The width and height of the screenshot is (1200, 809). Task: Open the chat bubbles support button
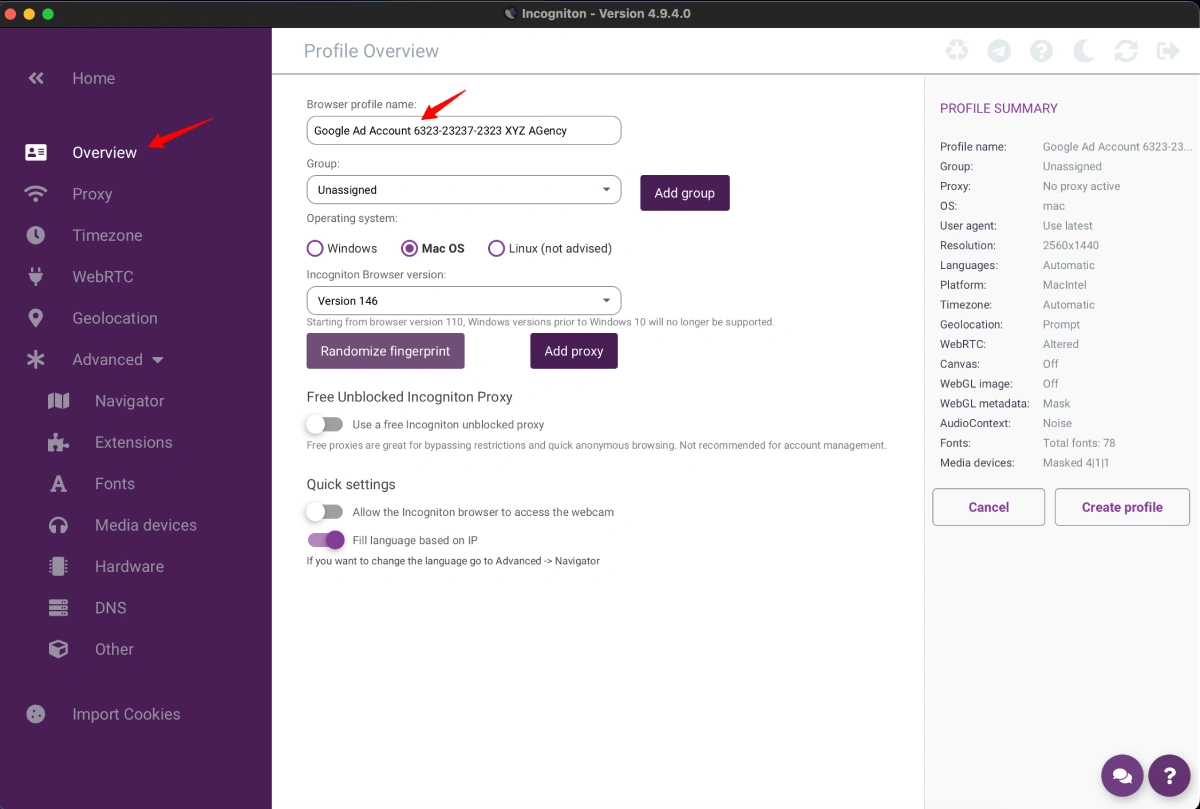point(1122,775)
